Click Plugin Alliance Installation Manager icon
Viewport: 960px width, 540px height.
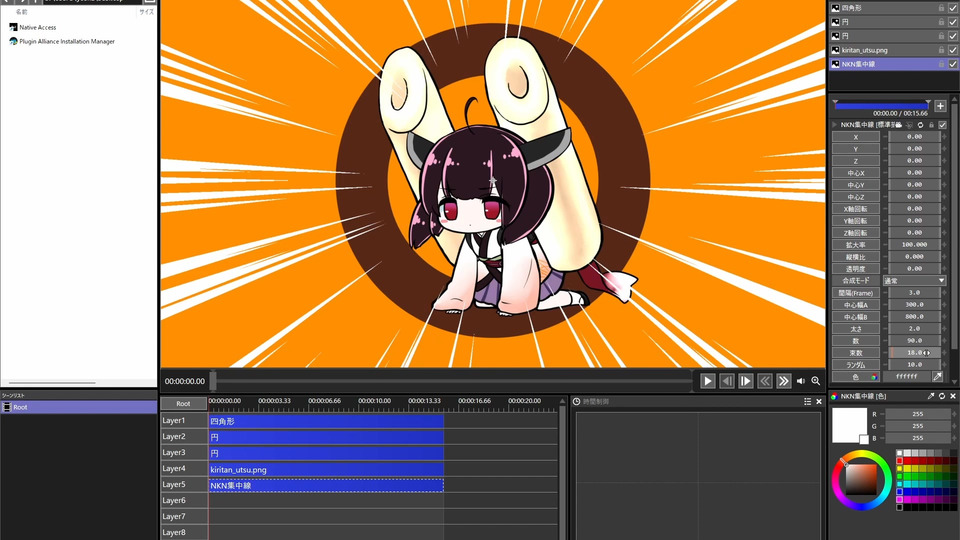13,41
